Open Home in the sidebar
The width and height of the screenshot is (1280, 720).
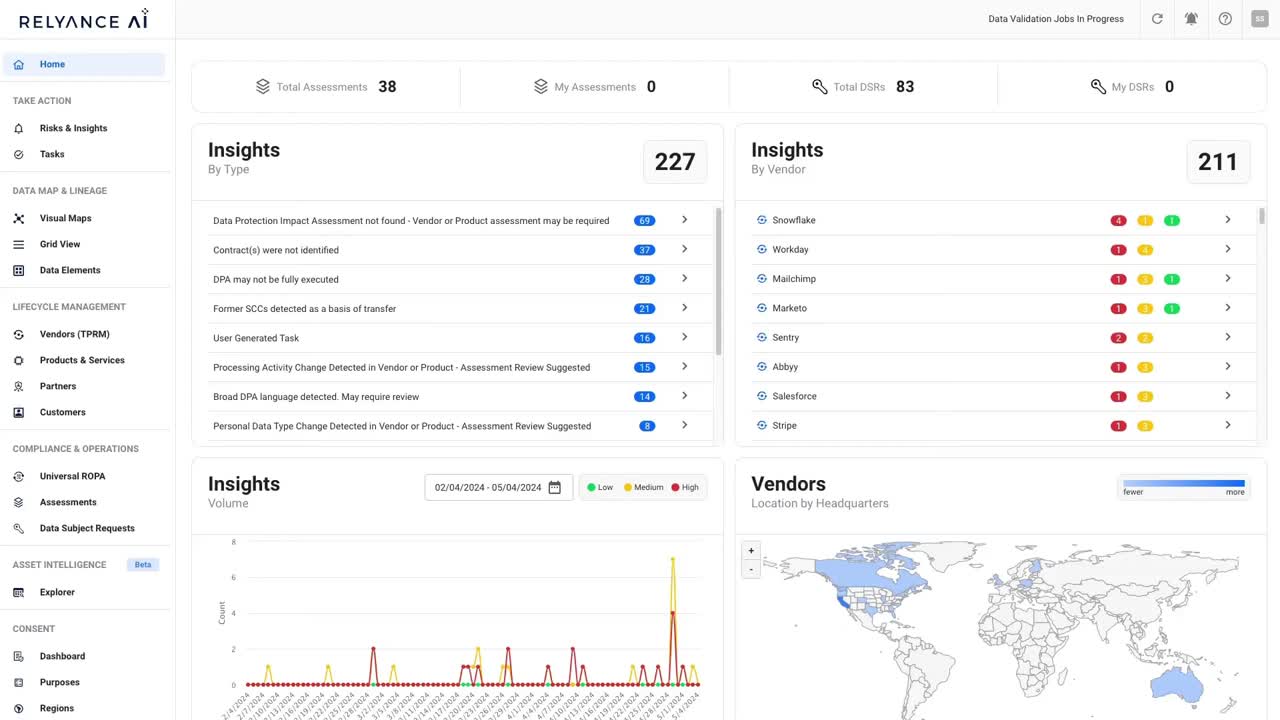(x=84, y=64)
